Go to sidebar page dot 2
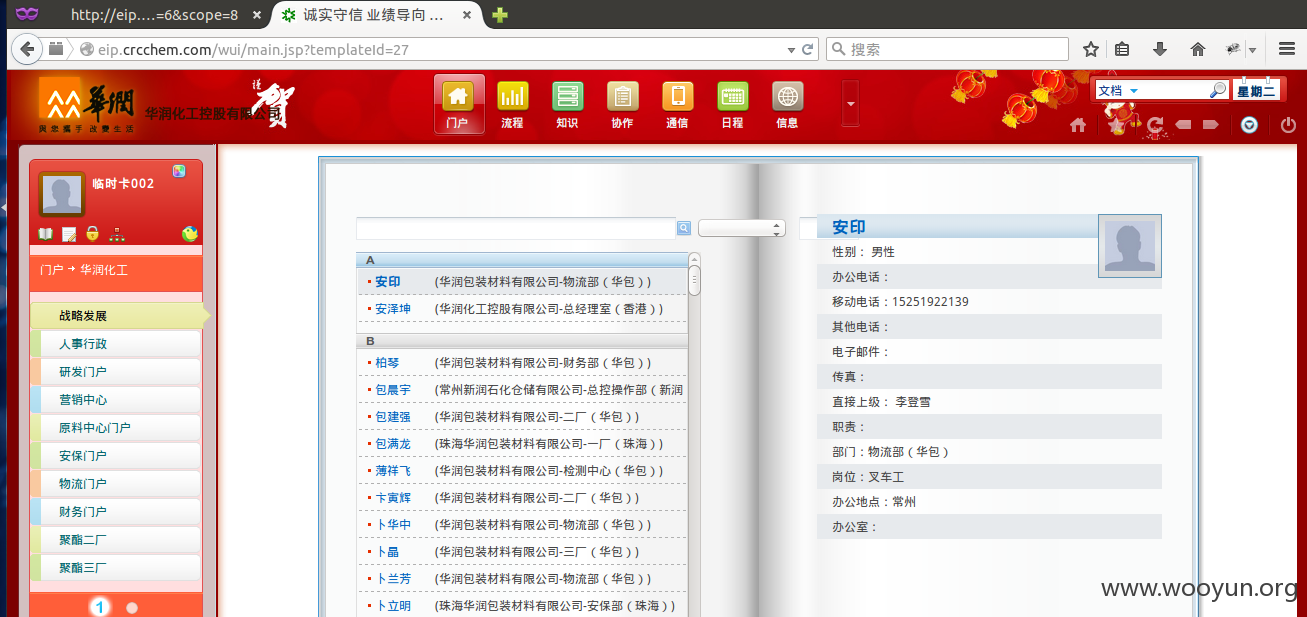Viewport: 1307px width, 617px height. point(132,607)
